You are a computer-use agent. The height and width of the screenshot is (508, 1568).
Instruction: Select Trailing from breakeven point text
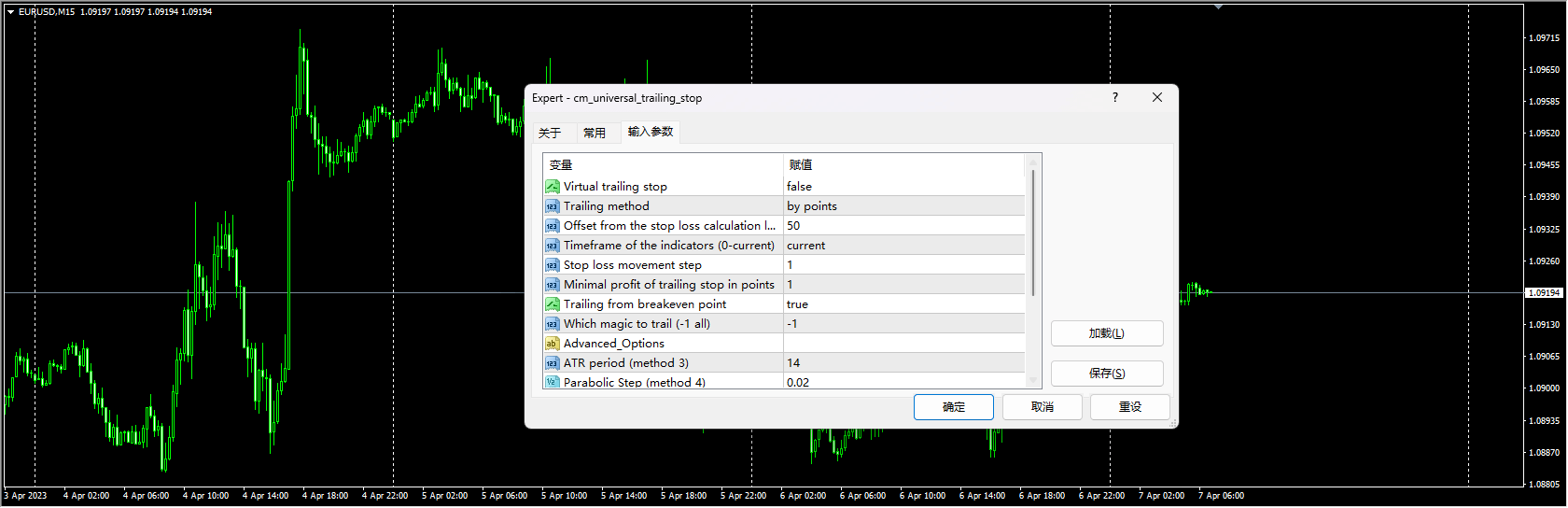[645, 304]
